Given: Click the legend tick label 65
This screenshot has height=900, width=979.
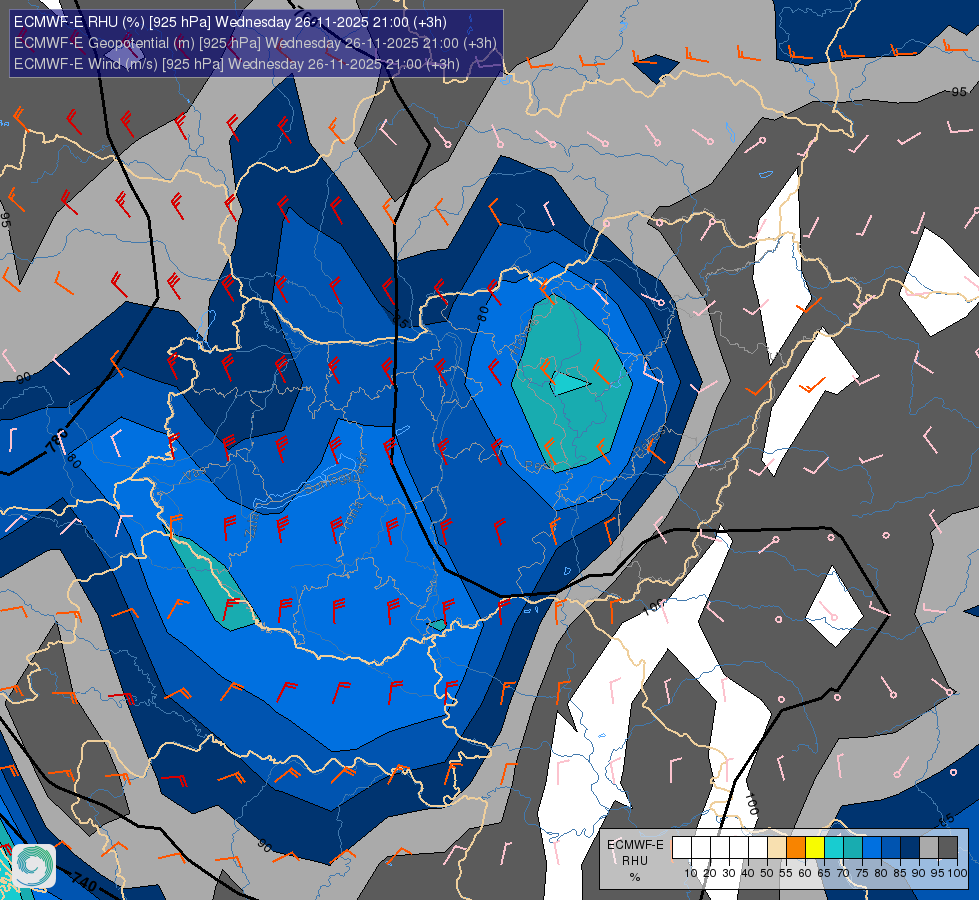Looking at the screenshot, I should click(x=824, y=873).
